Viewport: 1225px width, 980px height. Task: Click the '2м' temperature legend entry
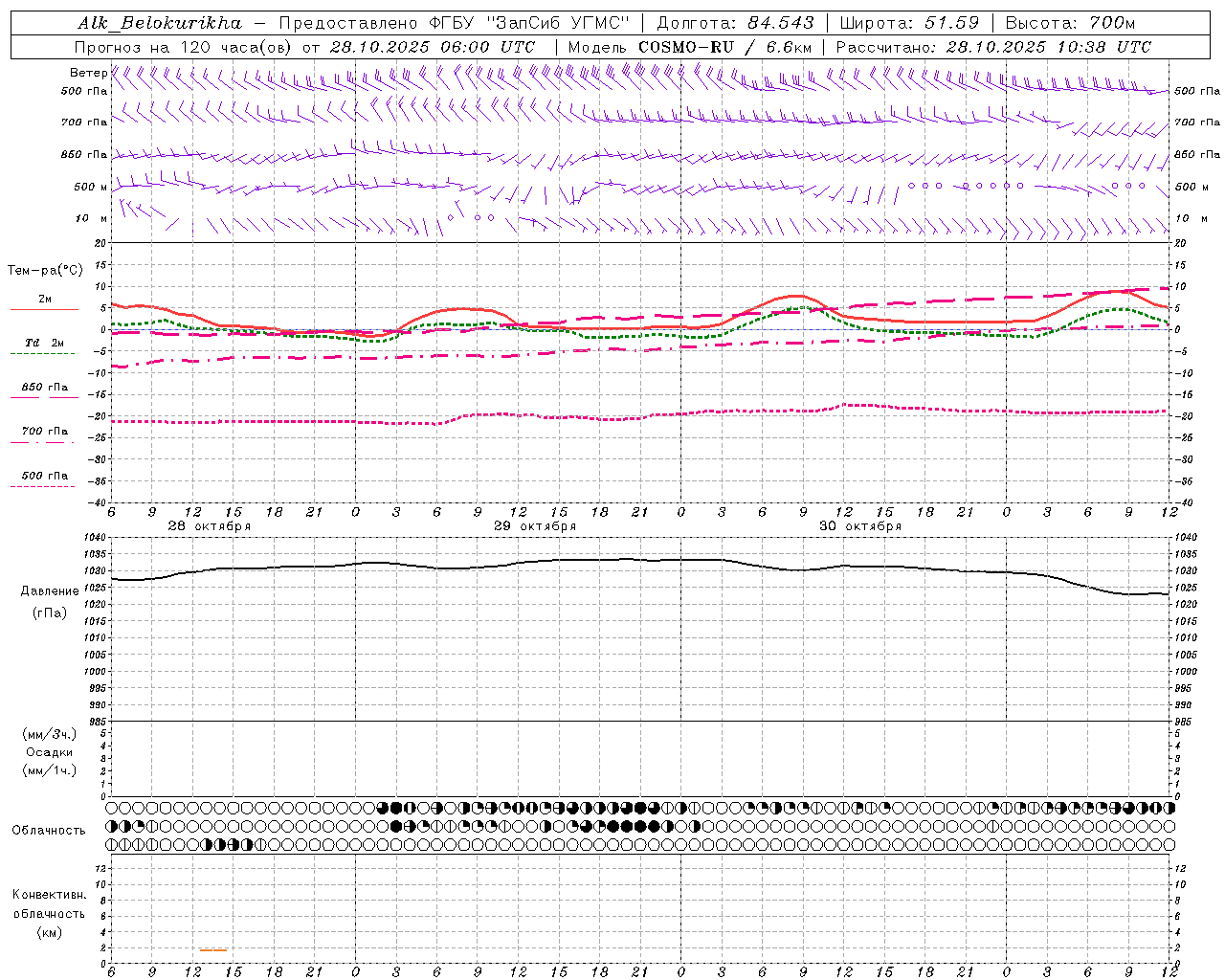click(x=45, y=300)
